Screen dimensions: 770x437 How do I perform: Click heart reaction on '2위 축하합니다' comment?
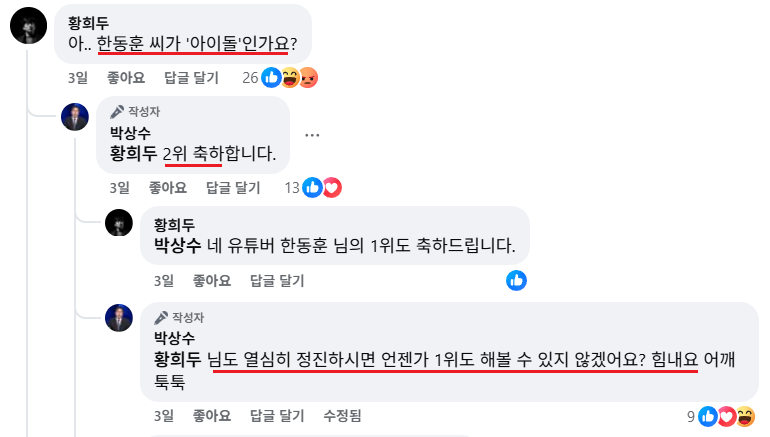332,188
